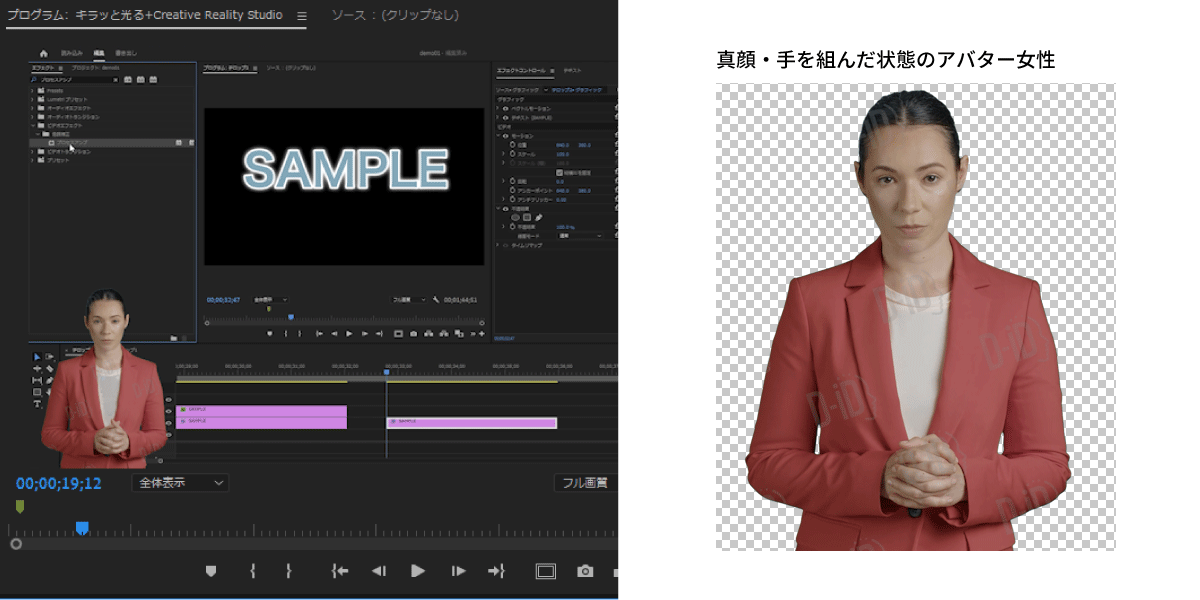Toggle the eye for モーション effect
Image resolution: width=1200 pixels, height=600 pixels.
point(504,136)
